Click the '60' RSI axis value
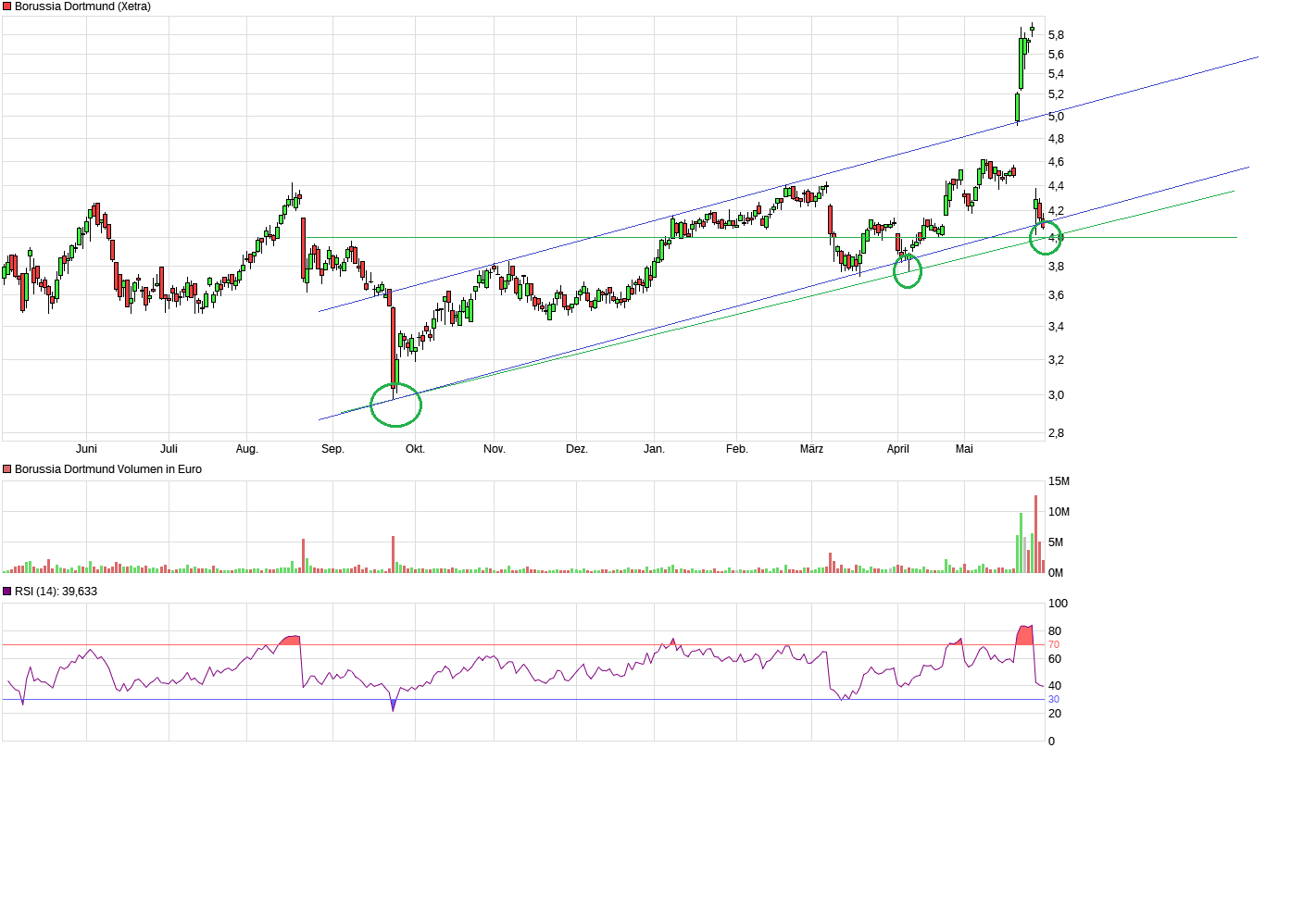 tap(1054, 659)
